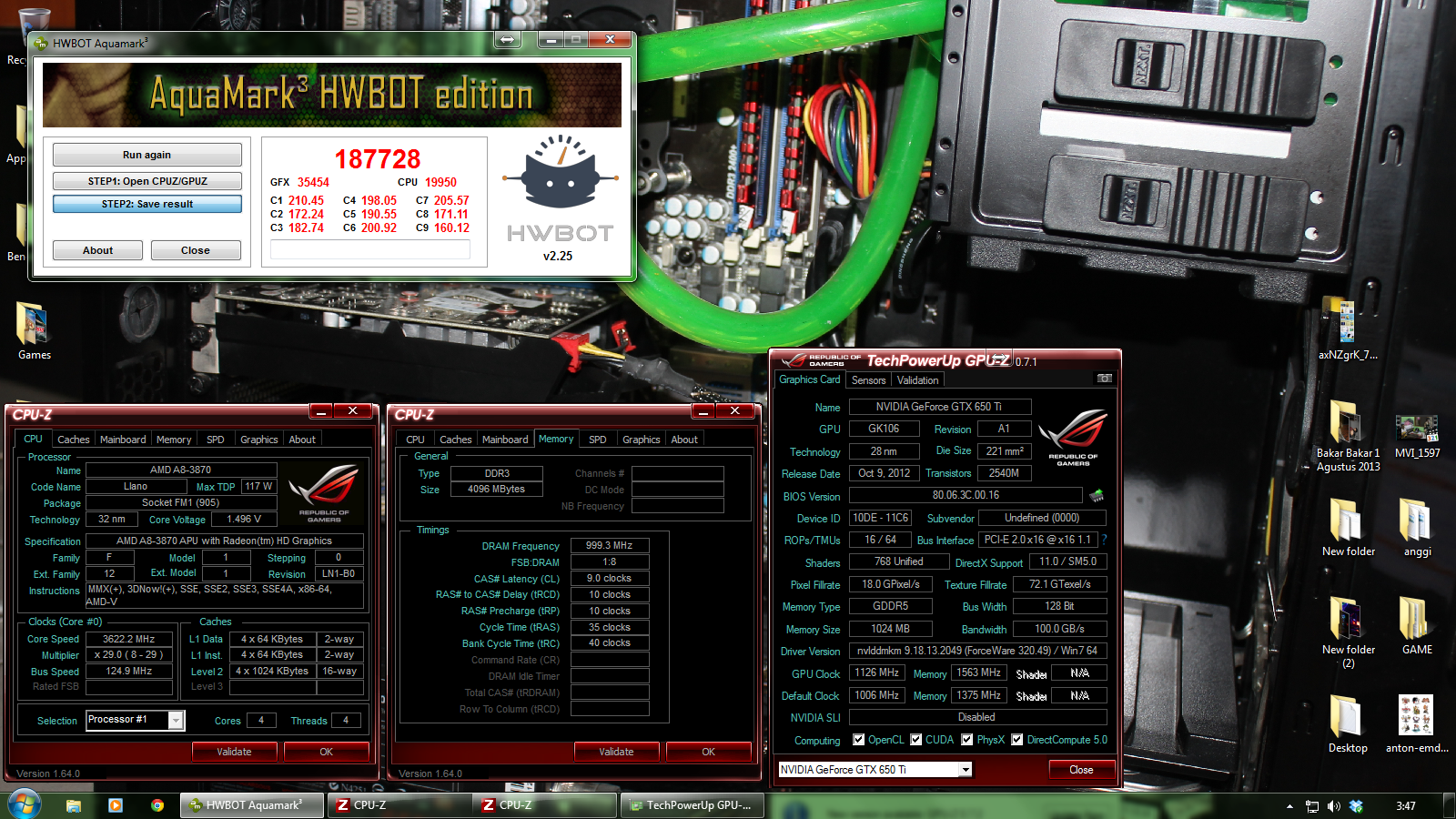Click STEP2: Save result button
Screen dimensions: 1456x819
click(x=147, y=204)
